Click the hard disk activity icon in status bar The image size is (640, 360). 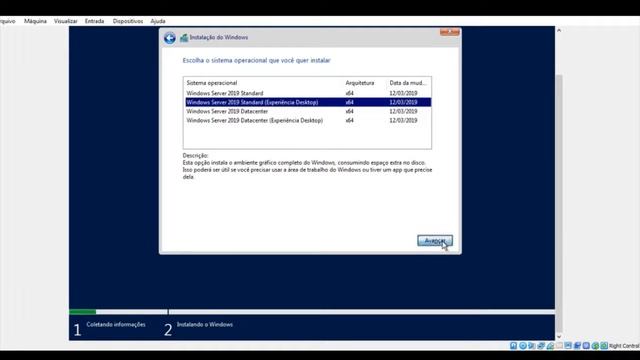(513, 346)
